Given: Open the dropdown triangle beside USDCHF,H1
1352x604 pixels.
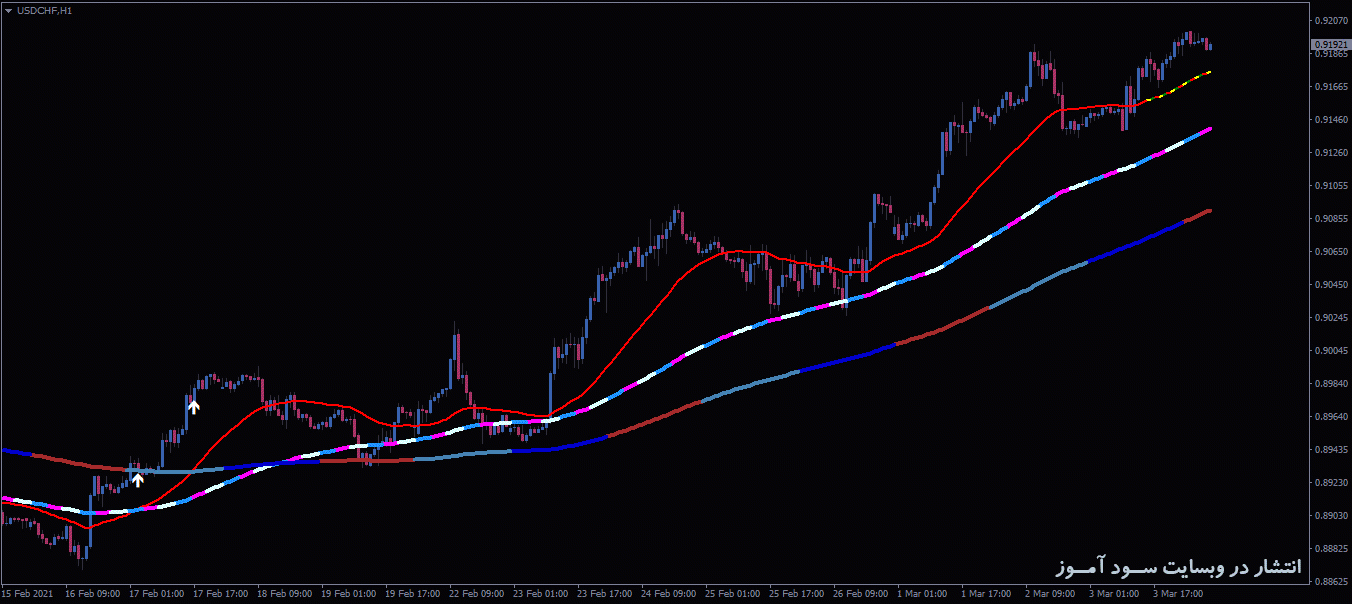Looking at the screenshot, I should [8, 10].
